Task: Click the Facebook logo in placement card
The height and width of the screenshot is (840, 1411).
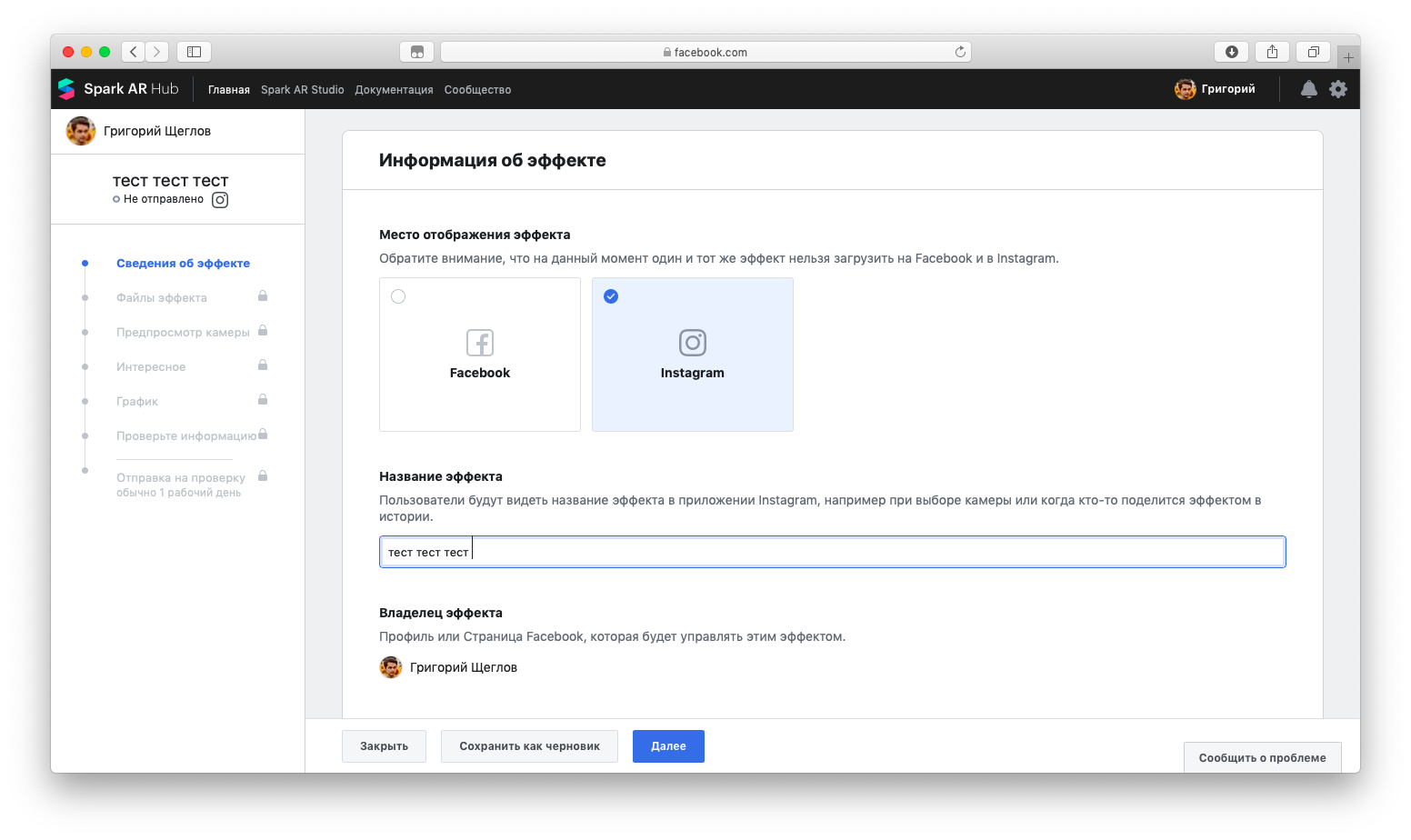Action: pos(480,343)
